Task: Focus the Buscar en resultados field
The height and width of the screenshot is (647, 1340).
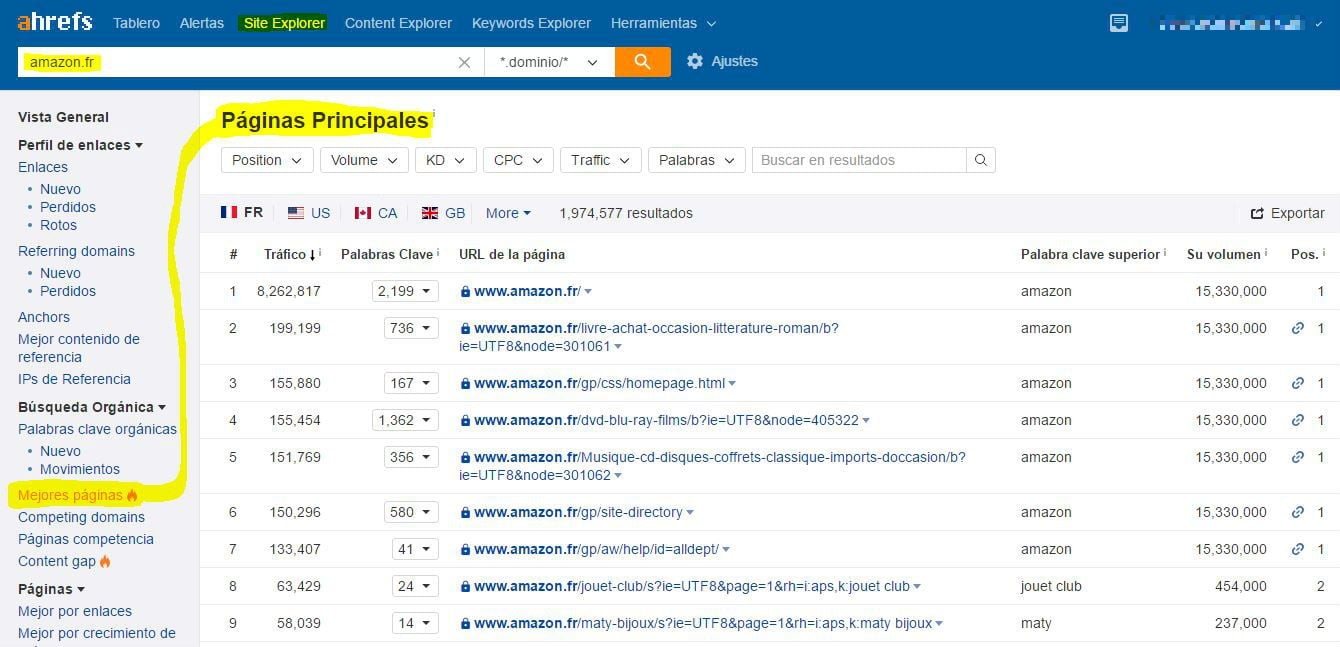Action: (859, 160)
